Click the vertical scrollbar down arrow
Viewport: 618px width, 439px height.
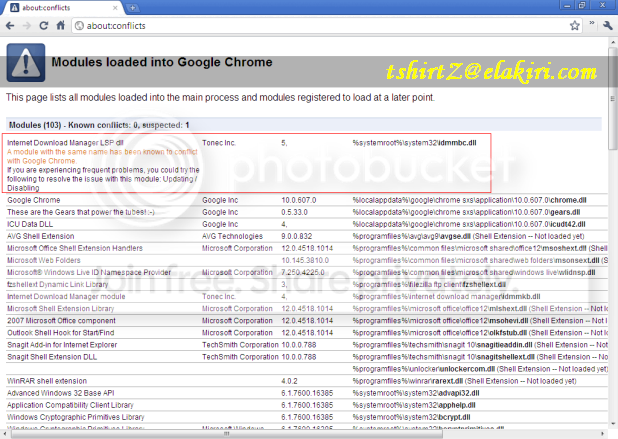(x=613, y=424)
